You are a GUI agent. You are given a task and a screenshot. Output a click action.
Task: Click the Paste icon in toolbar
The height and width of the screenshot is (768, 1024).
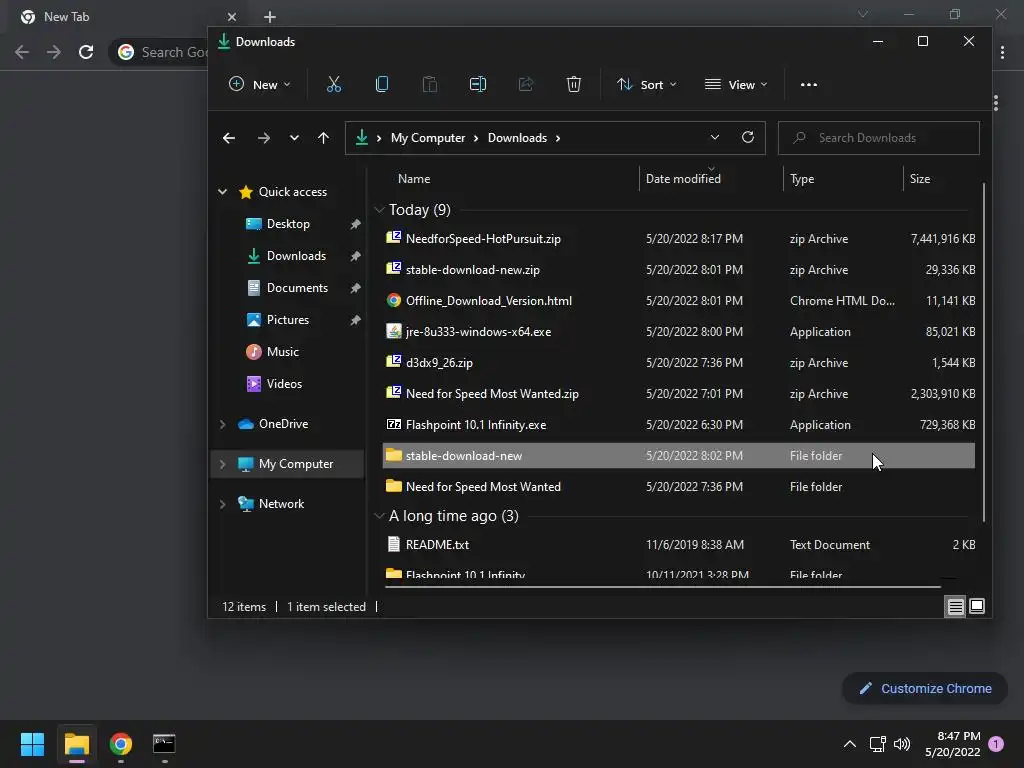pyautogui.click(x=430, y=84)
